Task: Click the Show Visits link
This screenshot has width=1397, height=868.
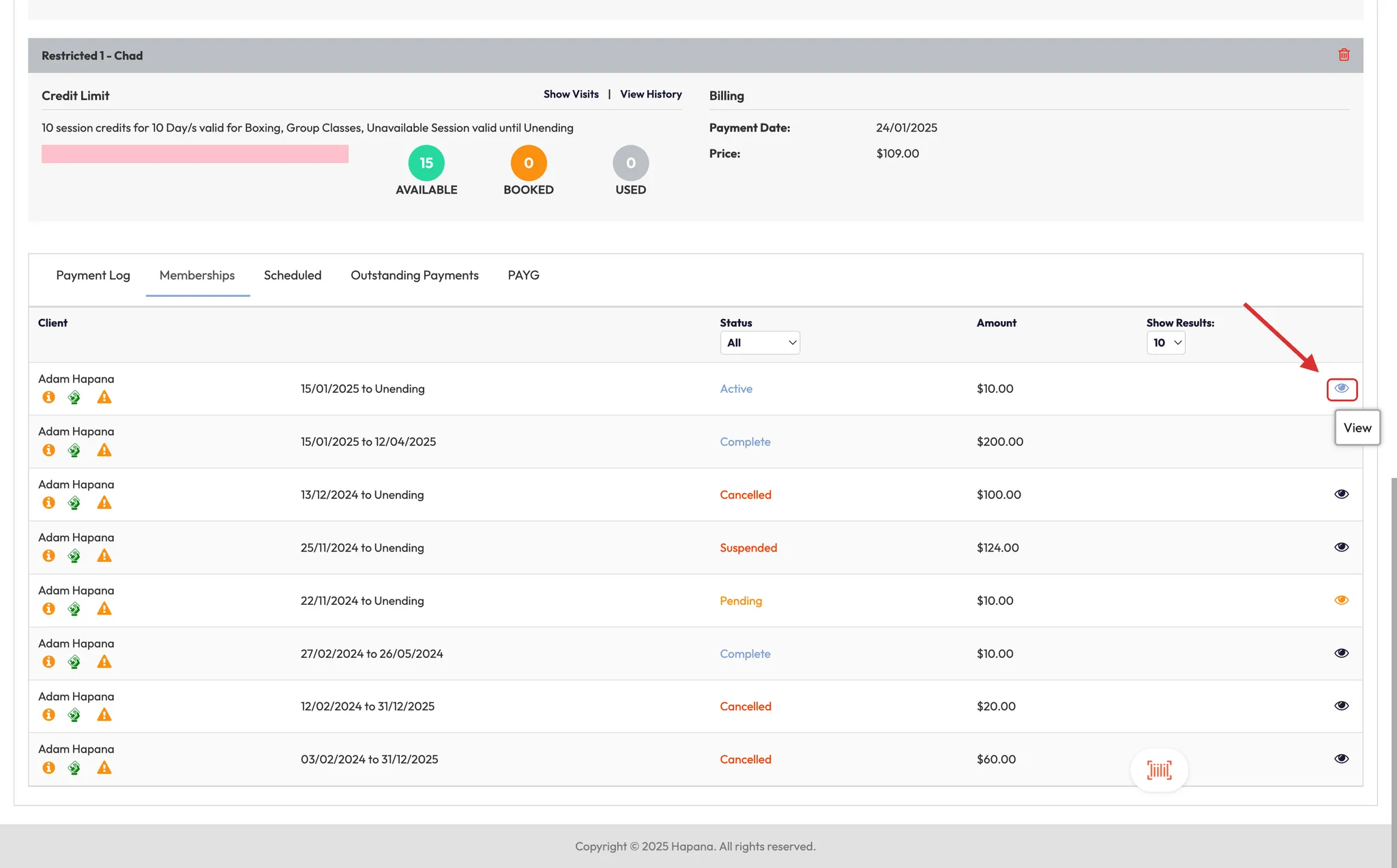Action: (571, 94)
